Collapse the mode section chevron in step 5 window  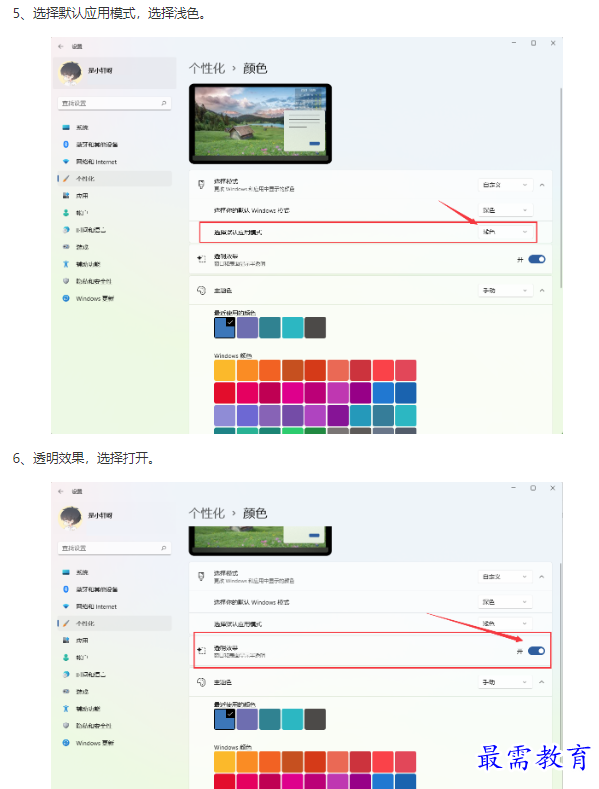click(x=542, y=185)
